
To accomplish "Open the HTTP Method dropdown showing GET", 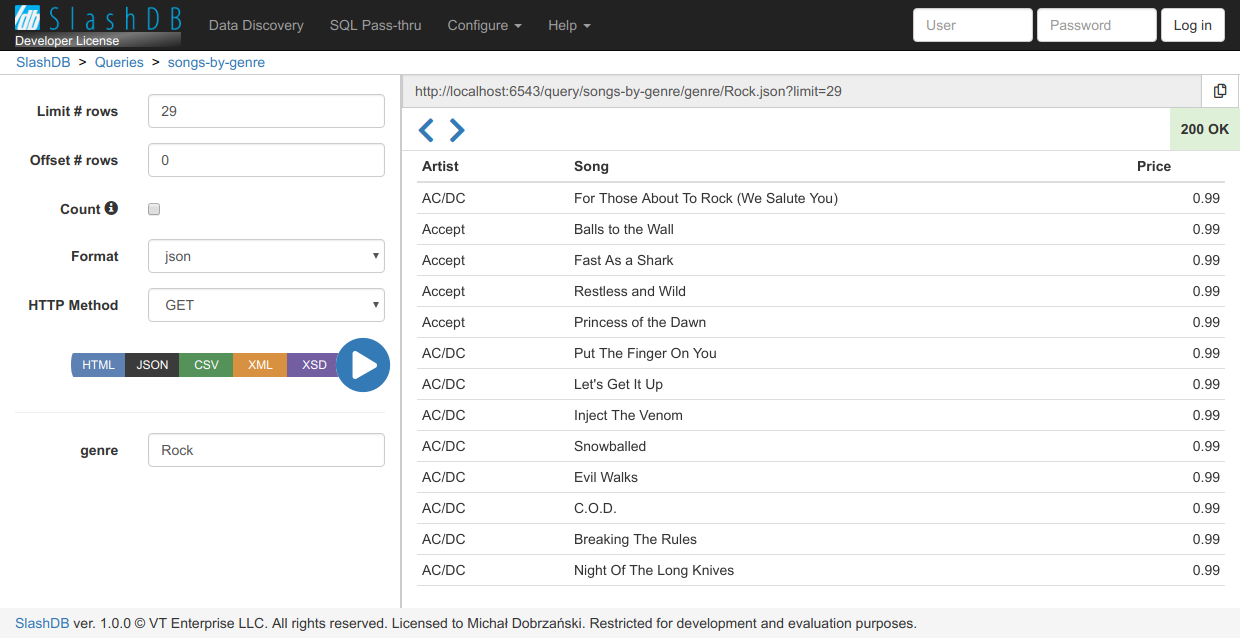I will (x=266, y=305).
